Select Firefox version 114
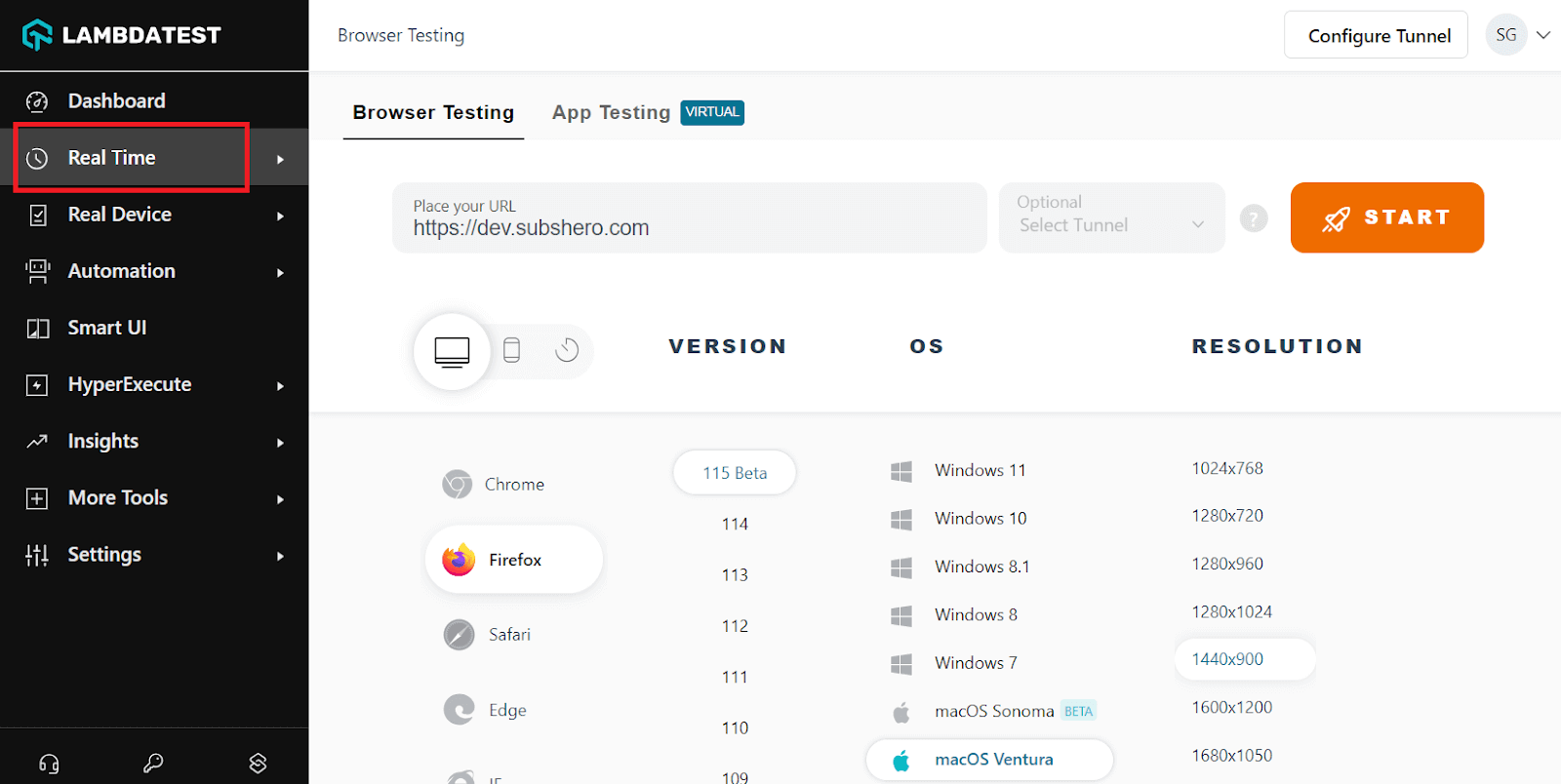This screenshot has height=784, width=1561. [x=735, y=524]
